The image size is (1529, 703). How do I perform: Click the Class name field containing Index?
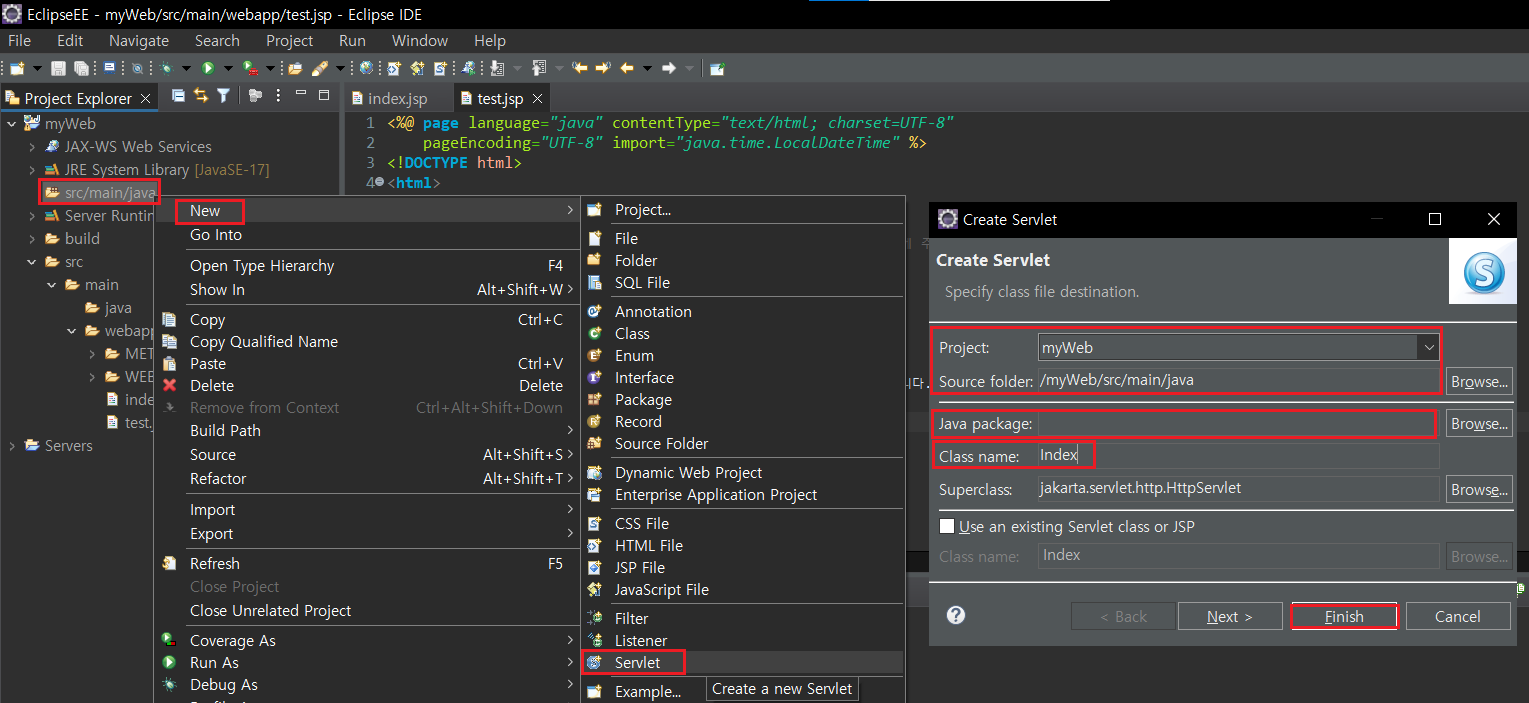[1238, 456]
